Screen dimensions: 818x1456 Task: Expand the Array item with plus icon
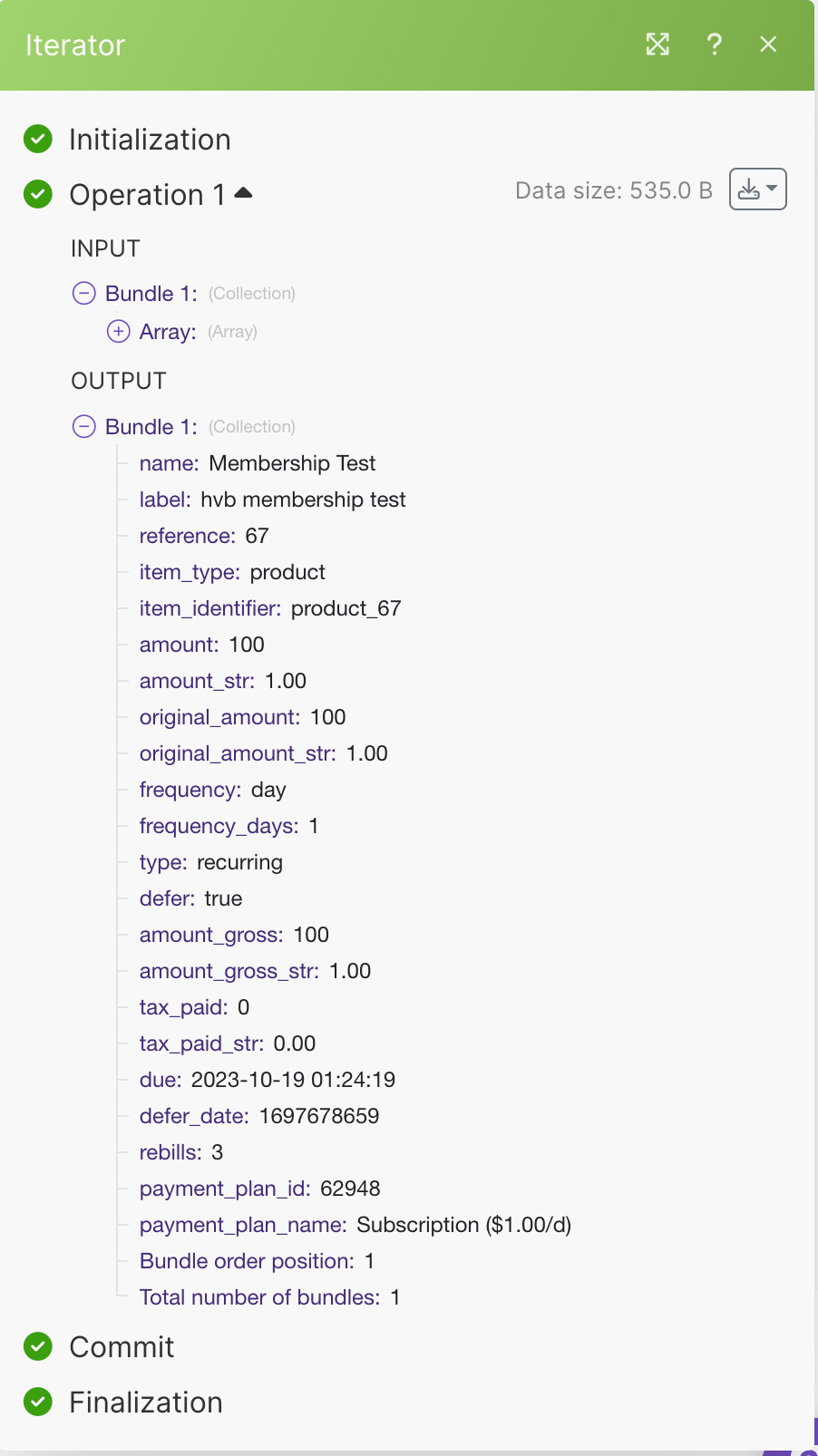point(118,331)
